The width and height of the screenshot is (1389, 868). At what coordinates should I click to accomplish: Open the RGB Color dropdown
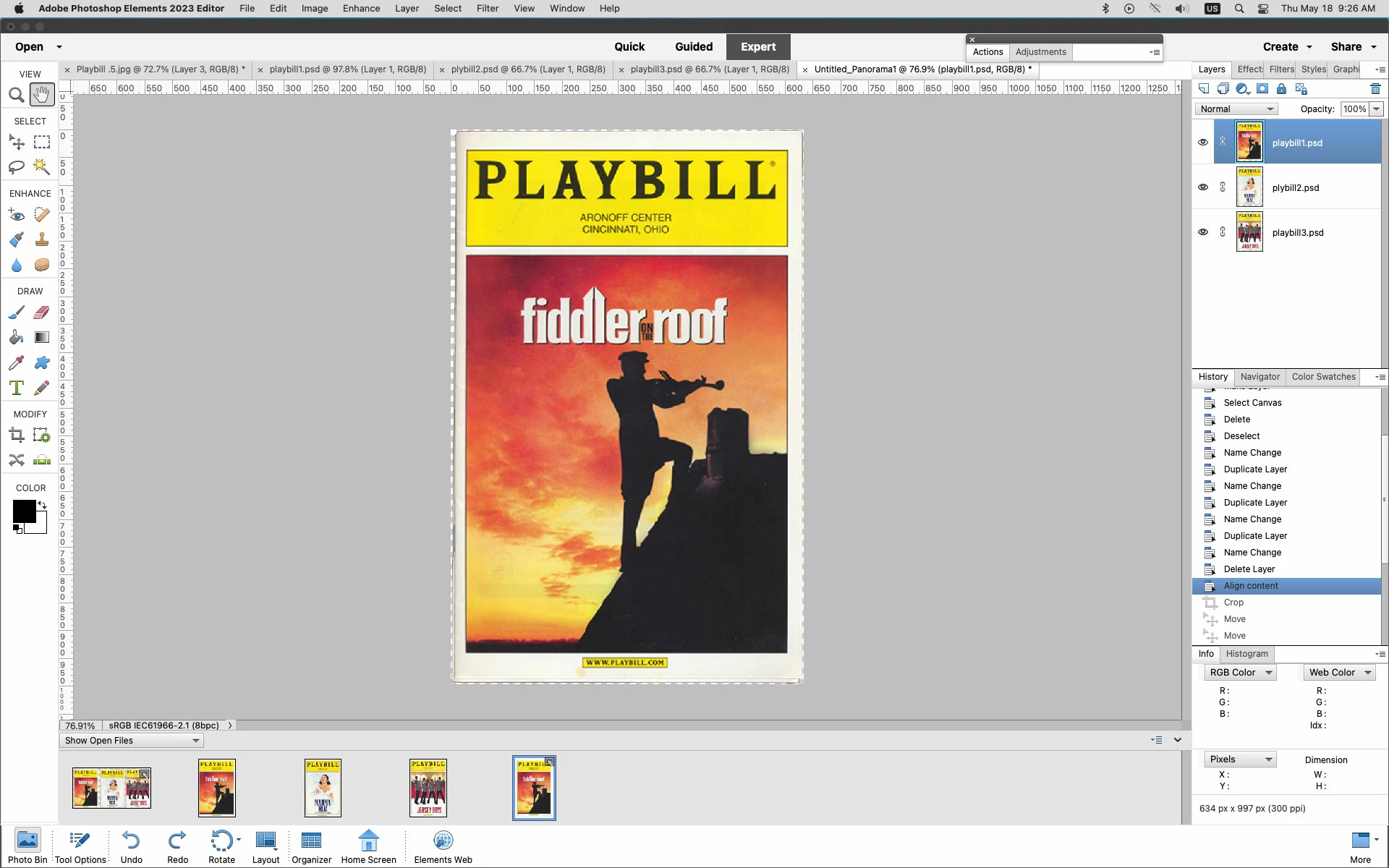pos(1240,673)
